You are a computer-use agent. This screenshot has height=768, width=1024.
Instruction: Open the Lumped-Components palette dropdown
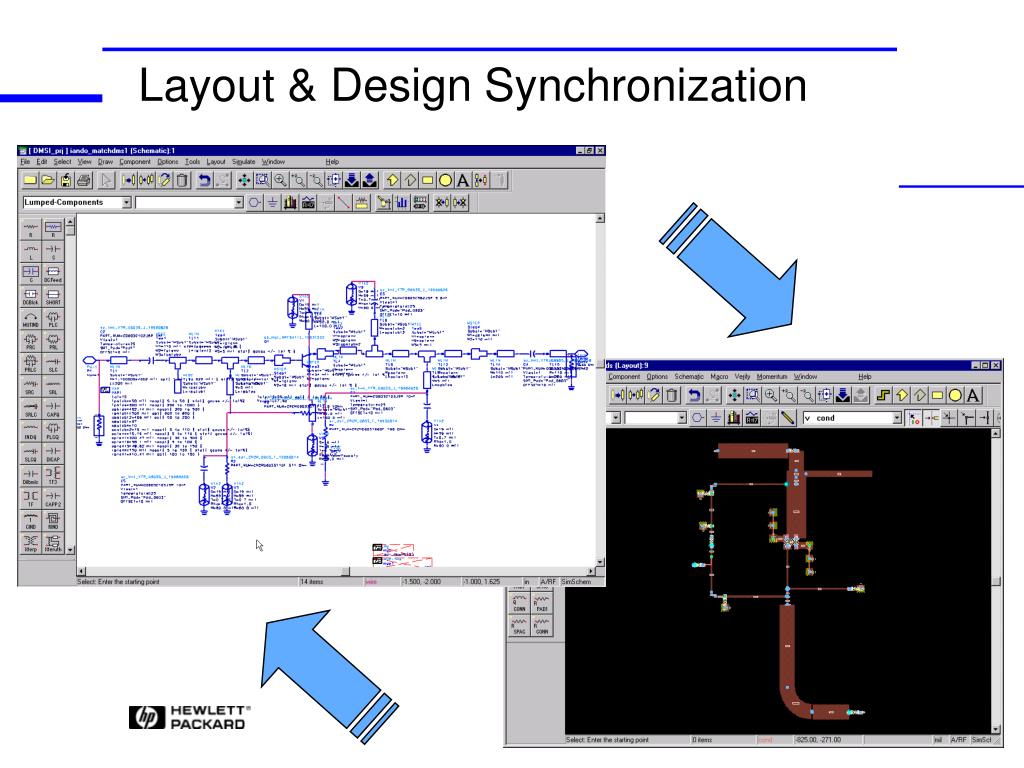(x=127, y=202)
